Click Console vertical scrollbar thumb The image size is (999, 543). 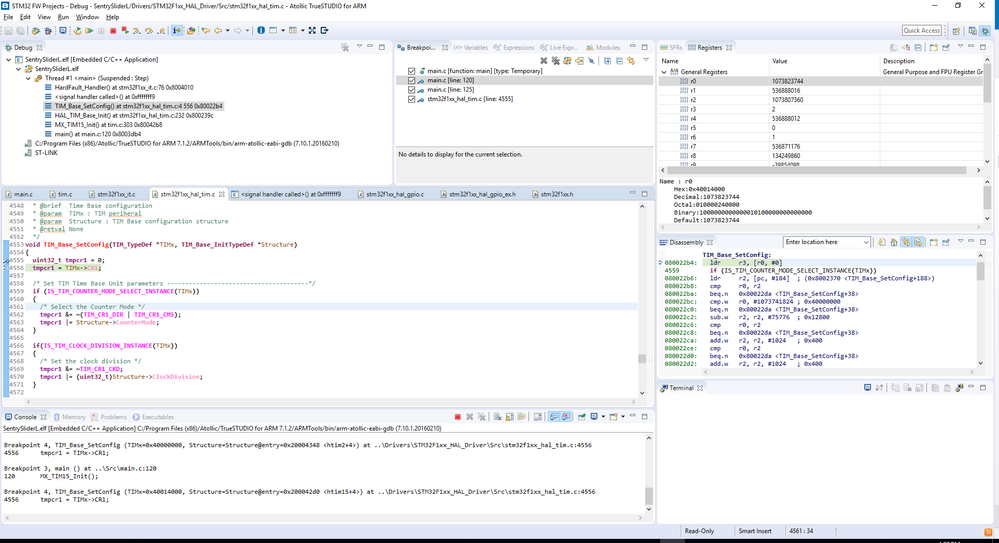649,495
